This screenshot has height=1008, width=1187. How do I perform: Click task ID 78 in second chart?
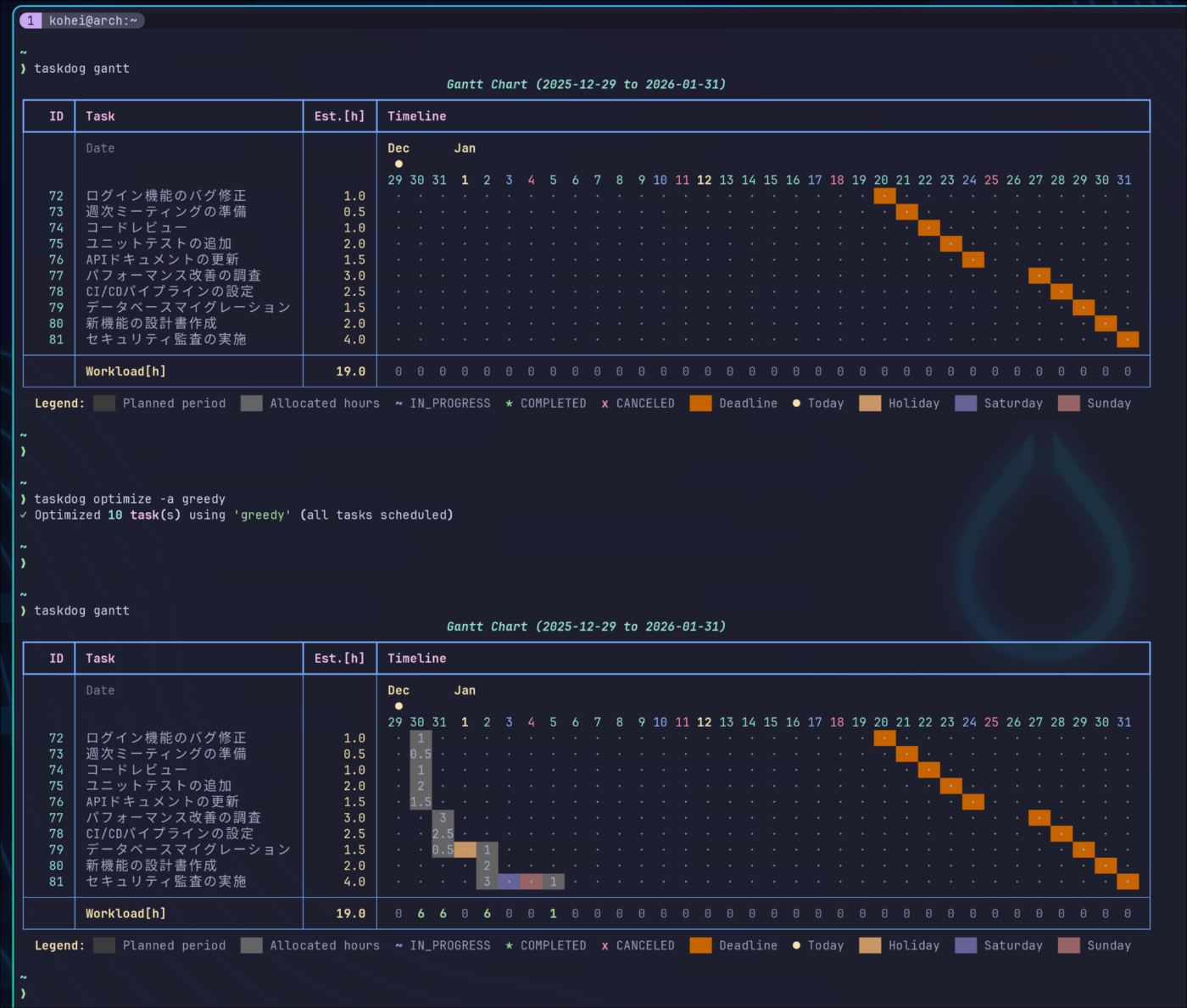[56, 834]
